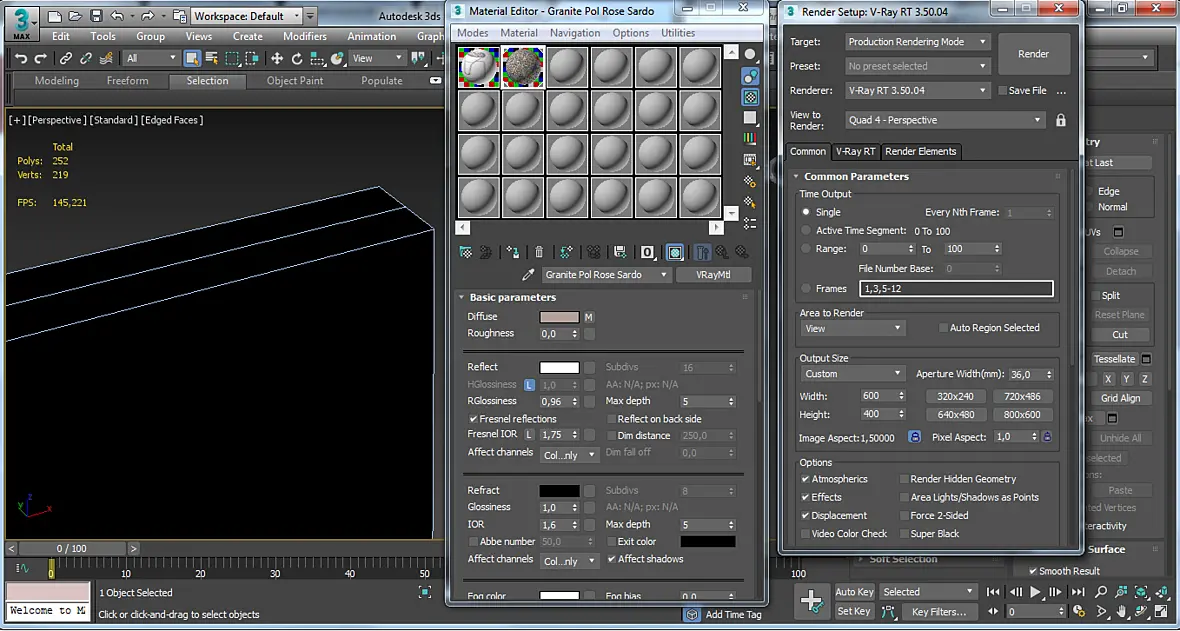
Task: Open the View to Render Quad 4 dropdown
Action: coord(946,120)
